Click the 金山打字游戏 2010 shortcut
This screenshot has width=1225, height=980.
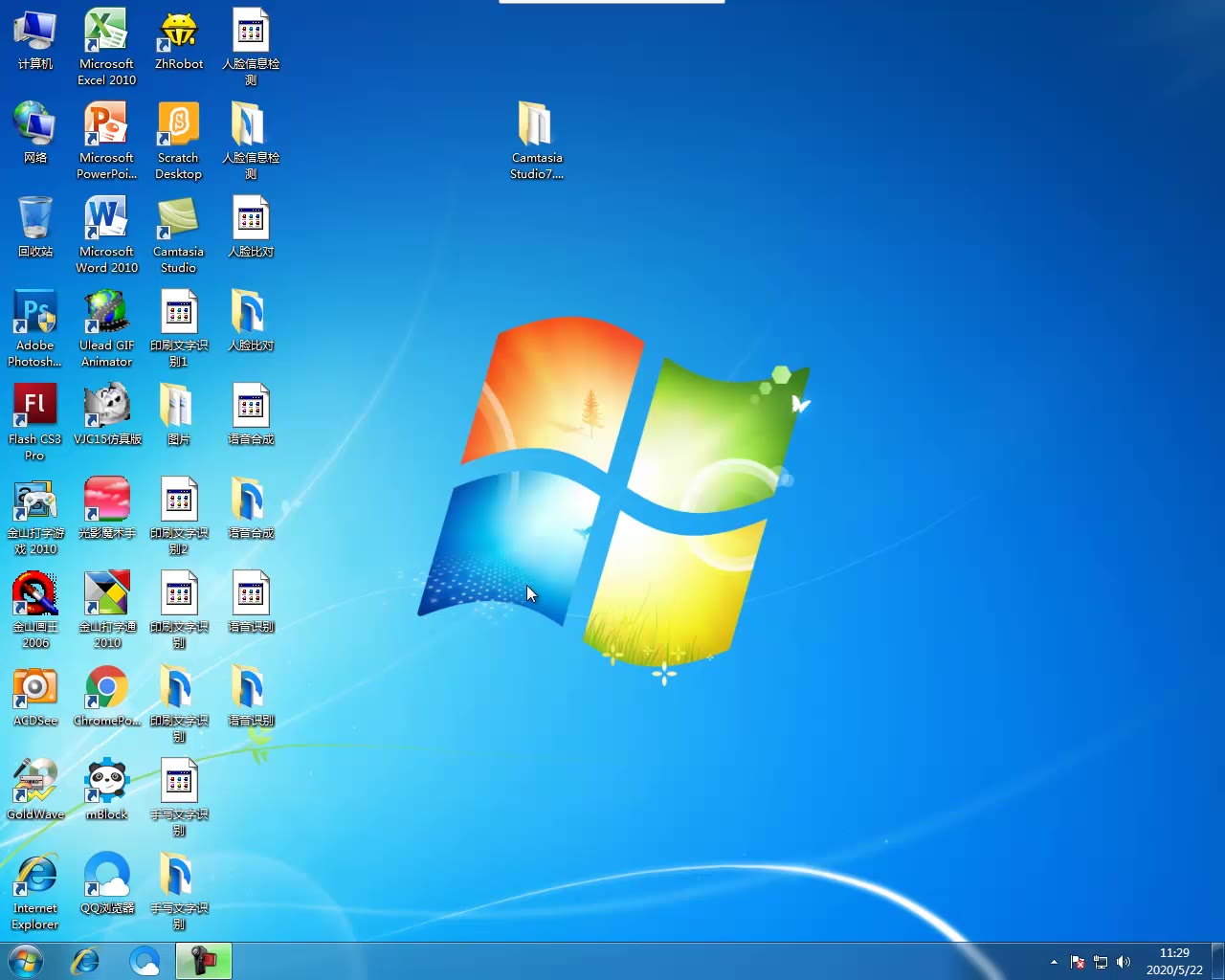(x=35, y=516)
